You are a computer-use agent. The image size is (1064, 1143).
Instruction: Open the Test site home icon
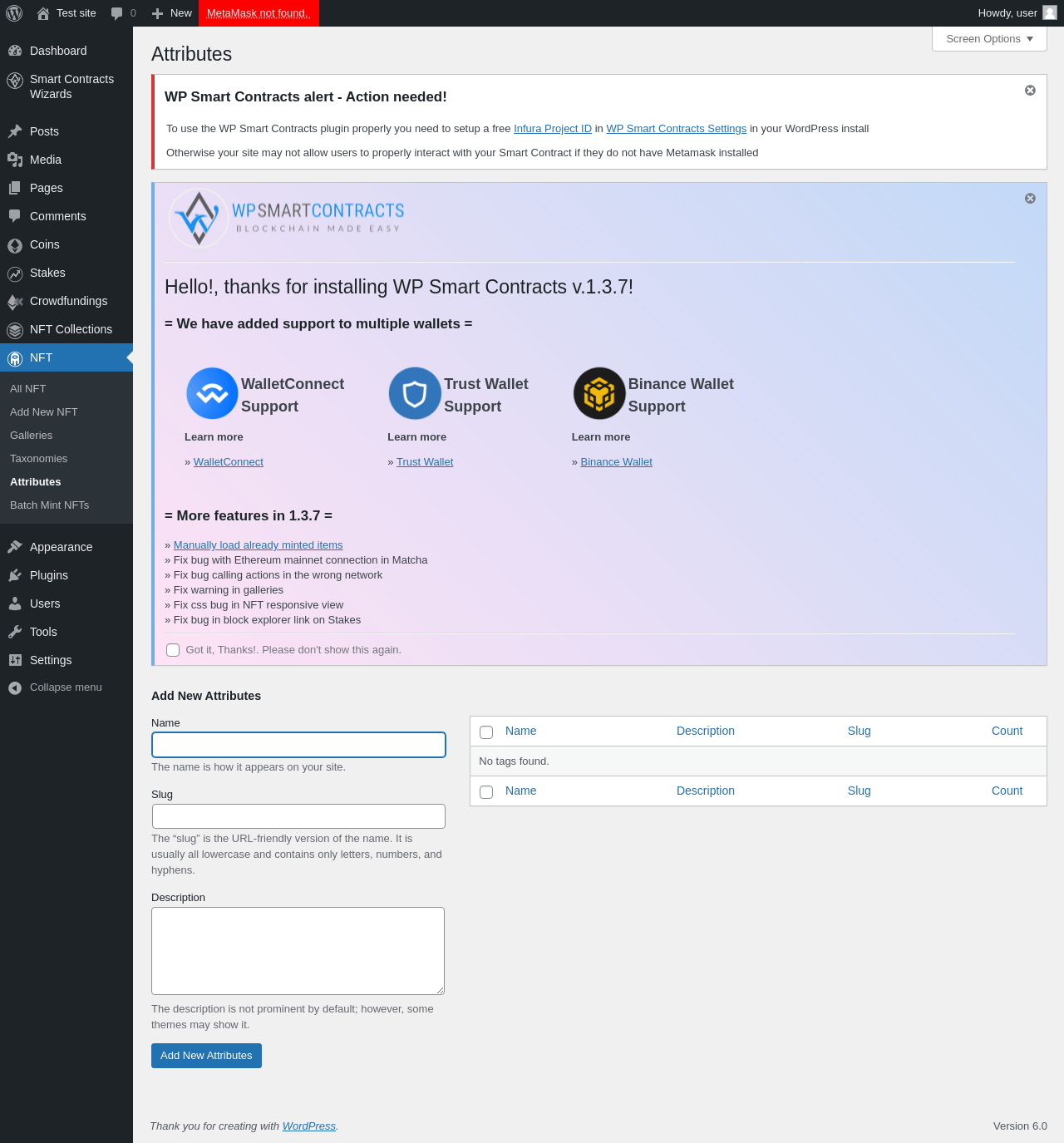click(43, 13)
